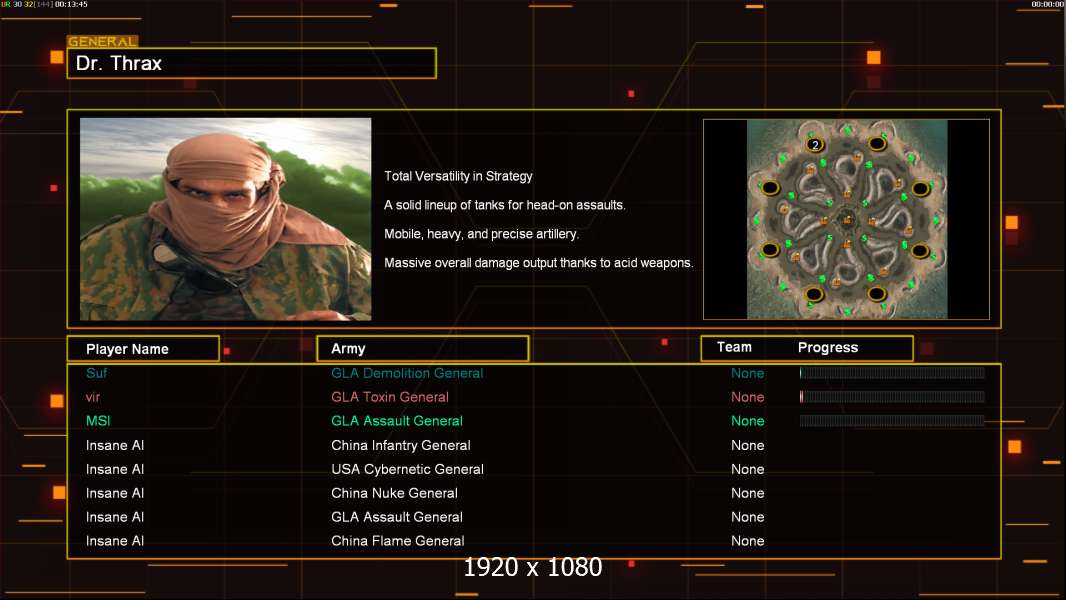The image size is (1066, 600).
Task: Click 'Mobile, heavy, and precise artillery' line
Action: [x=481, y=234]
